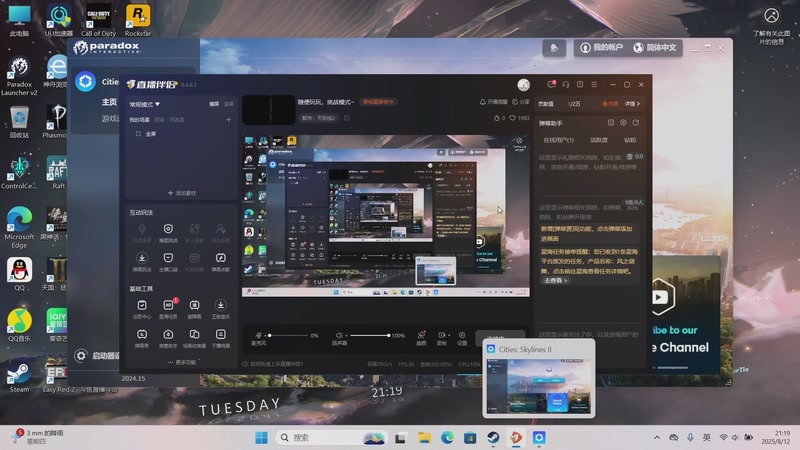Screen dimensions: 800x450
Task: Open the weather widget in taskbar
Action: 40,437
